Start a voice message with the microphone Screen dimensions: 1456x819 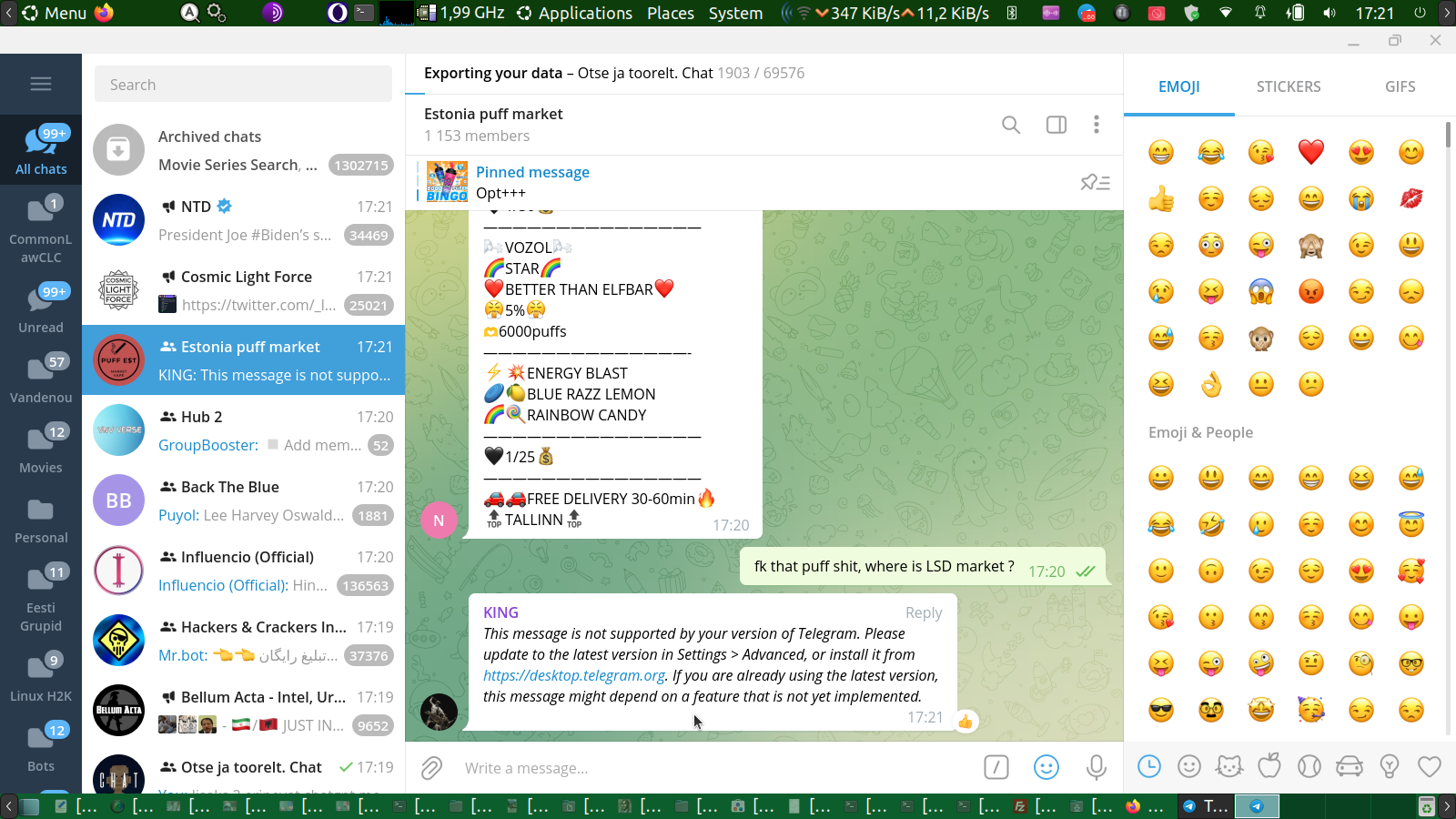click(1097, 768)
